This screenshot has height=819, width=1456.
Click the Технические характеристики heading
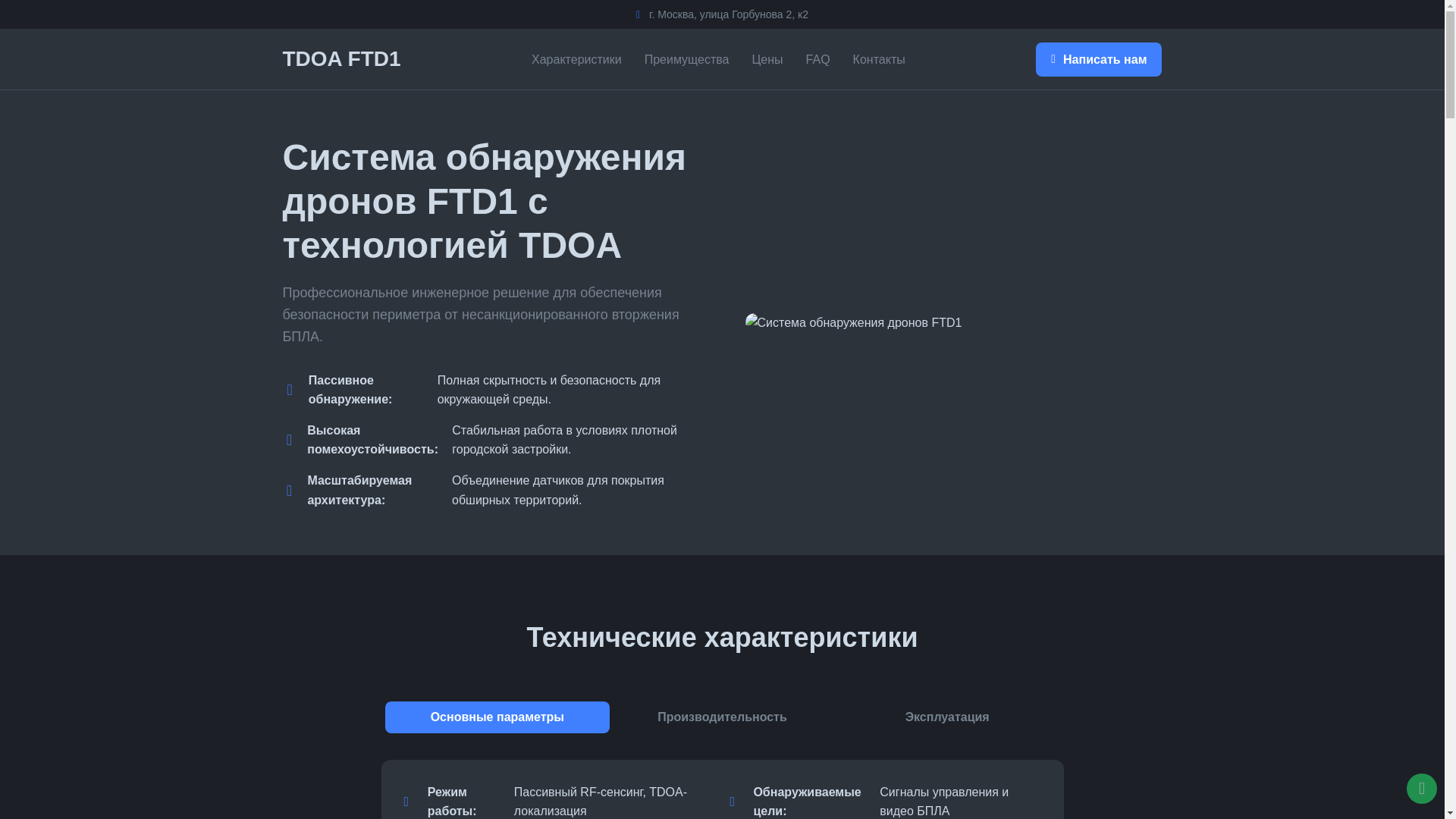[x=722, y=637]
